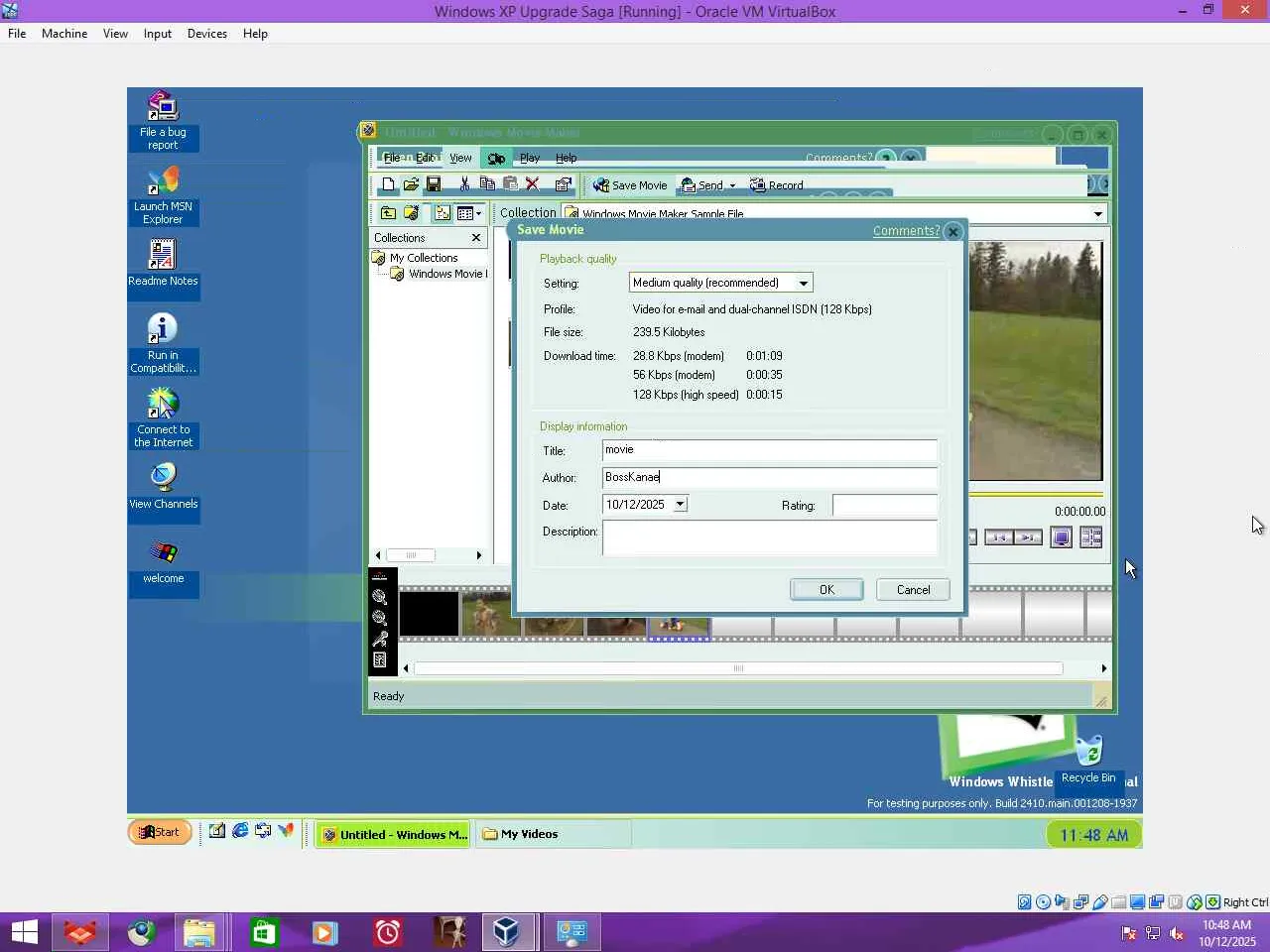The width and height of the screenshot is (1270, 952).
Task: Cancel the Save Movie dialog
Action: tap(913, 589)
